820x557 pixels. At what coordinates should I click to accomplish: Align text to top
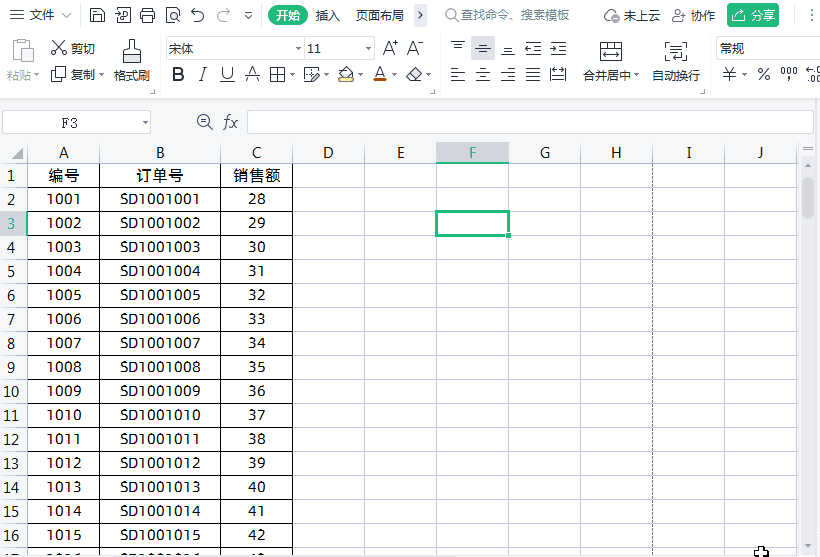[458, 48]
